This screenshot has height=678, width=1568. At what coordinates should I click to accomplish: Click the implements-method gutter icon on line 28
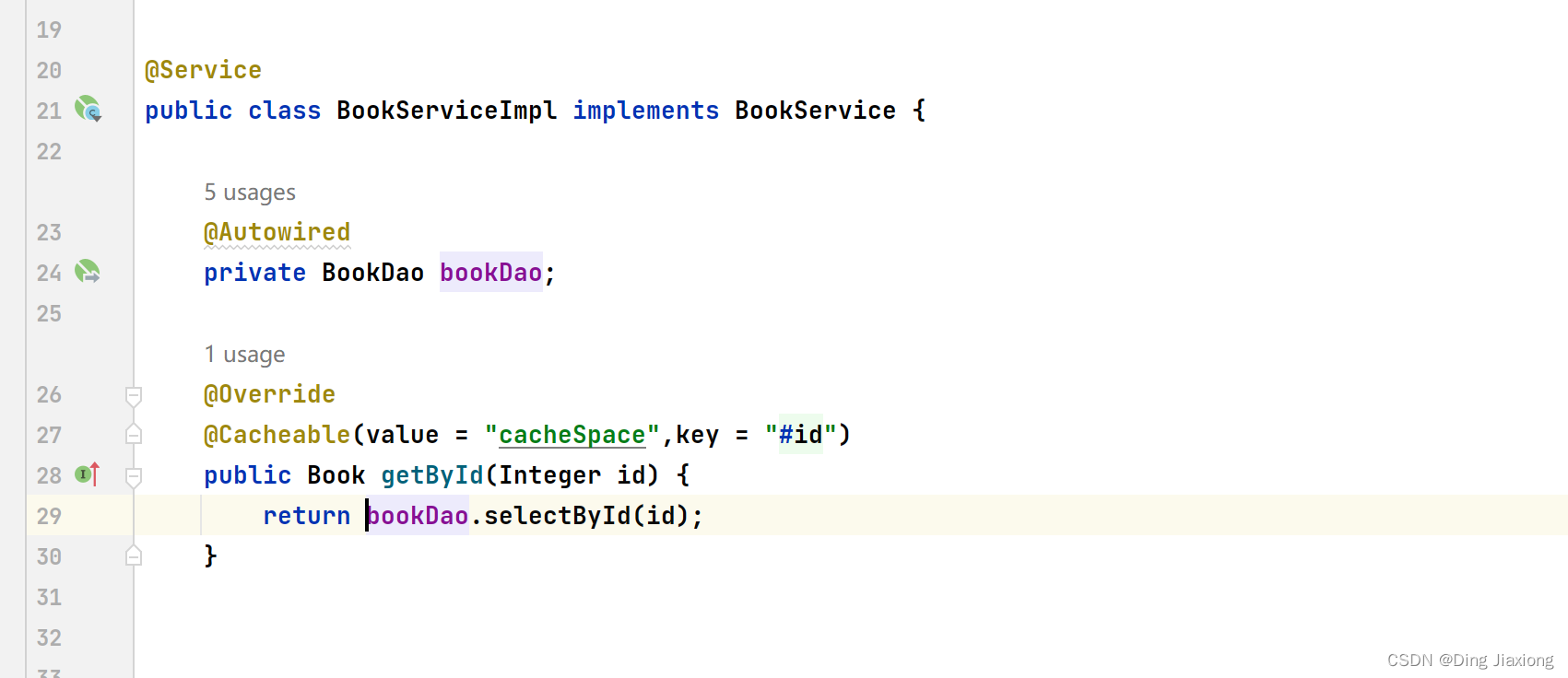coord(88,473)
